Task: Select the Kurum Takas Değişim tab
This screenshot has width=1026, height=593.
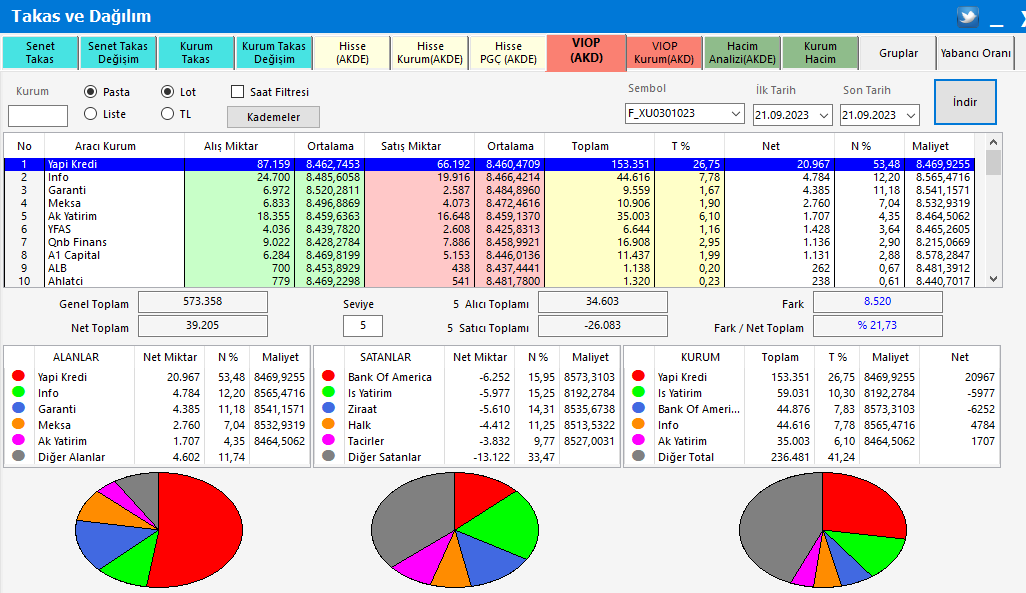Action: click(274, 53)
